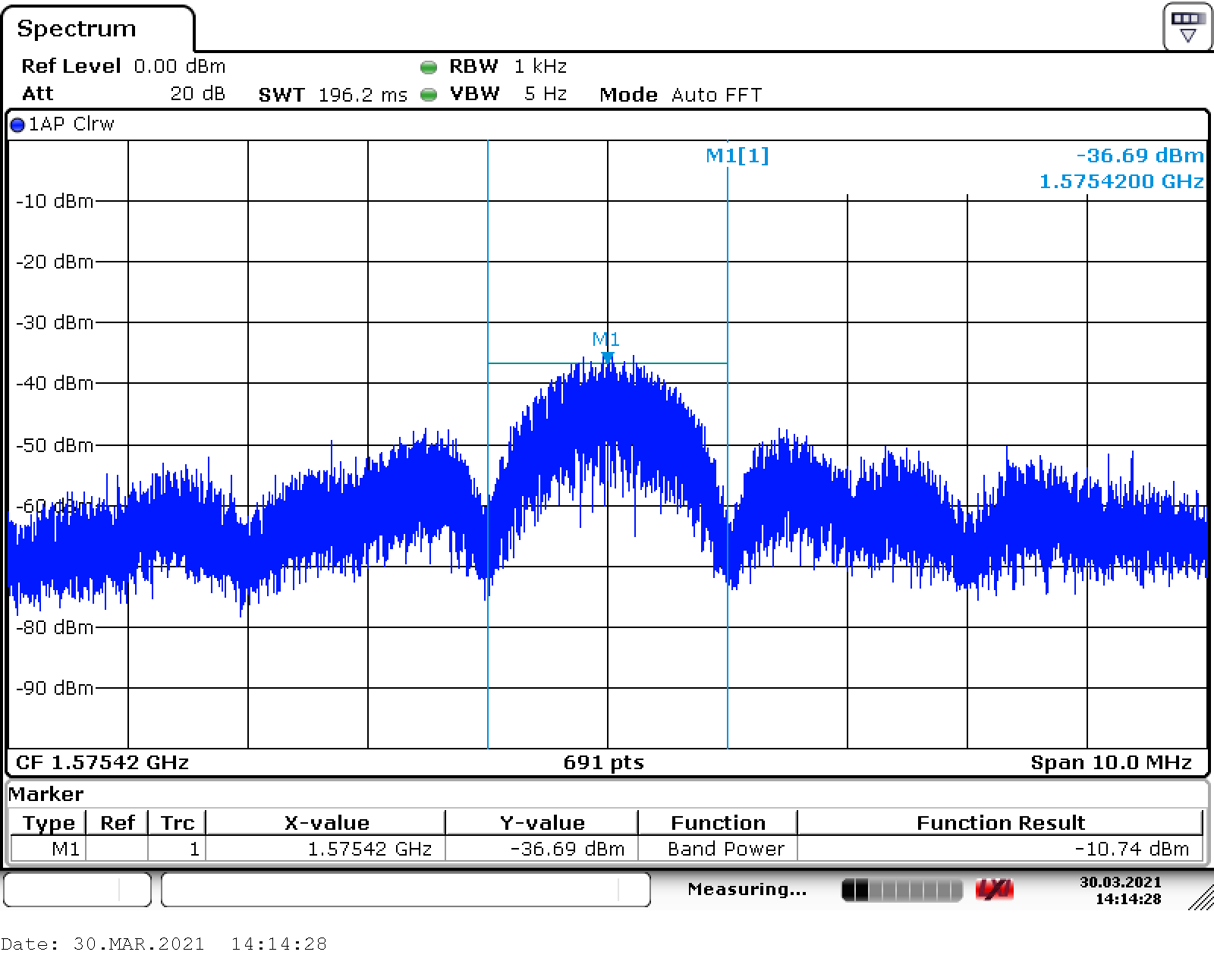The image size is (1214, 980).
Task: Click the resize grip in the bottom-right corner
Action: click(1200, 897)
